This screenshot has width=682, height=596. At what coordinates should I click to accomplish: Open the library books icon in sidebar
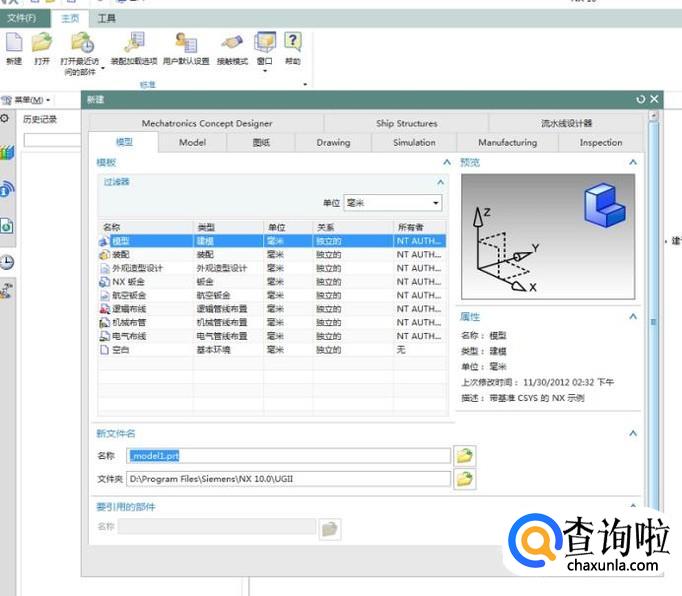click(7, 153)
